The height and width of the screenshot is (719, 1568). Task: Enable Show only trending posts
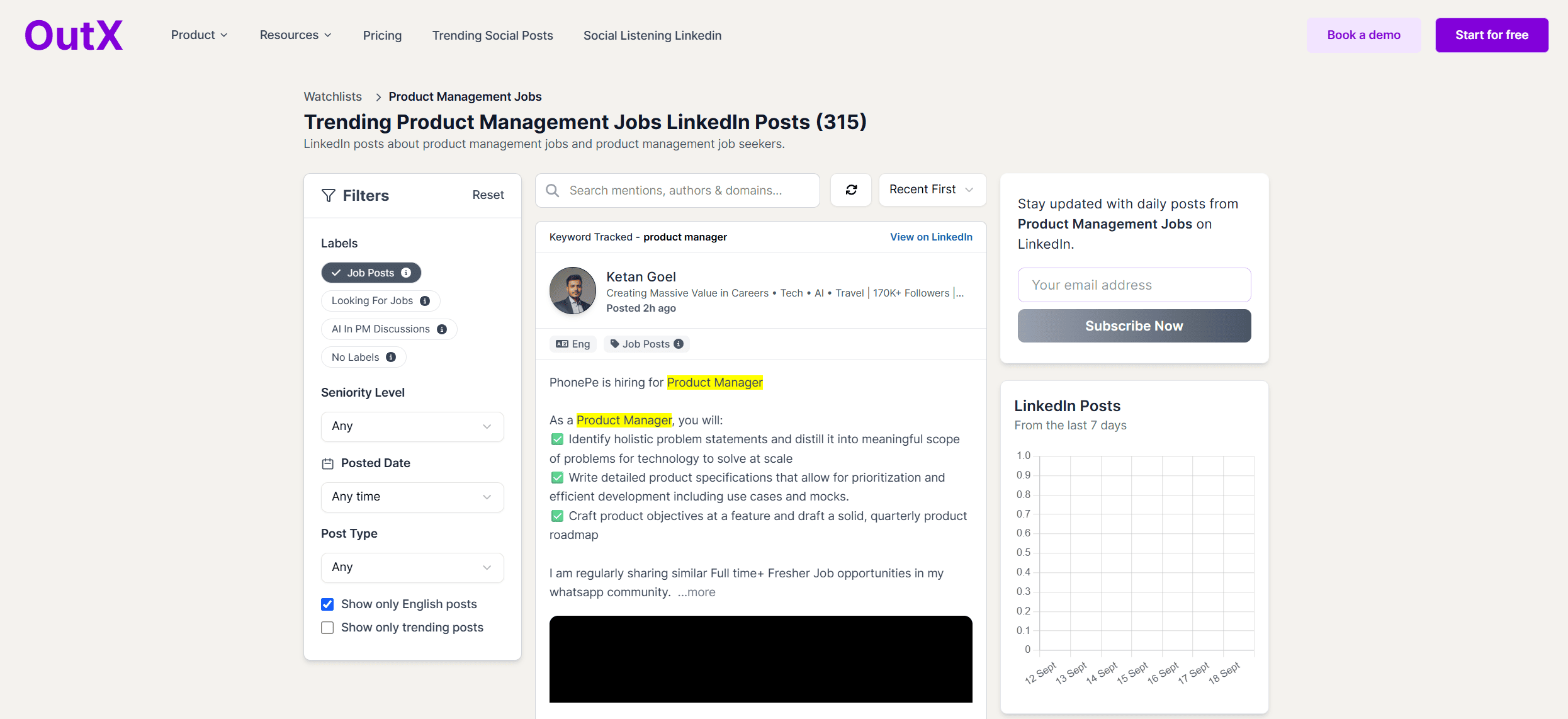pyautogui.click(x=327, y=628)
